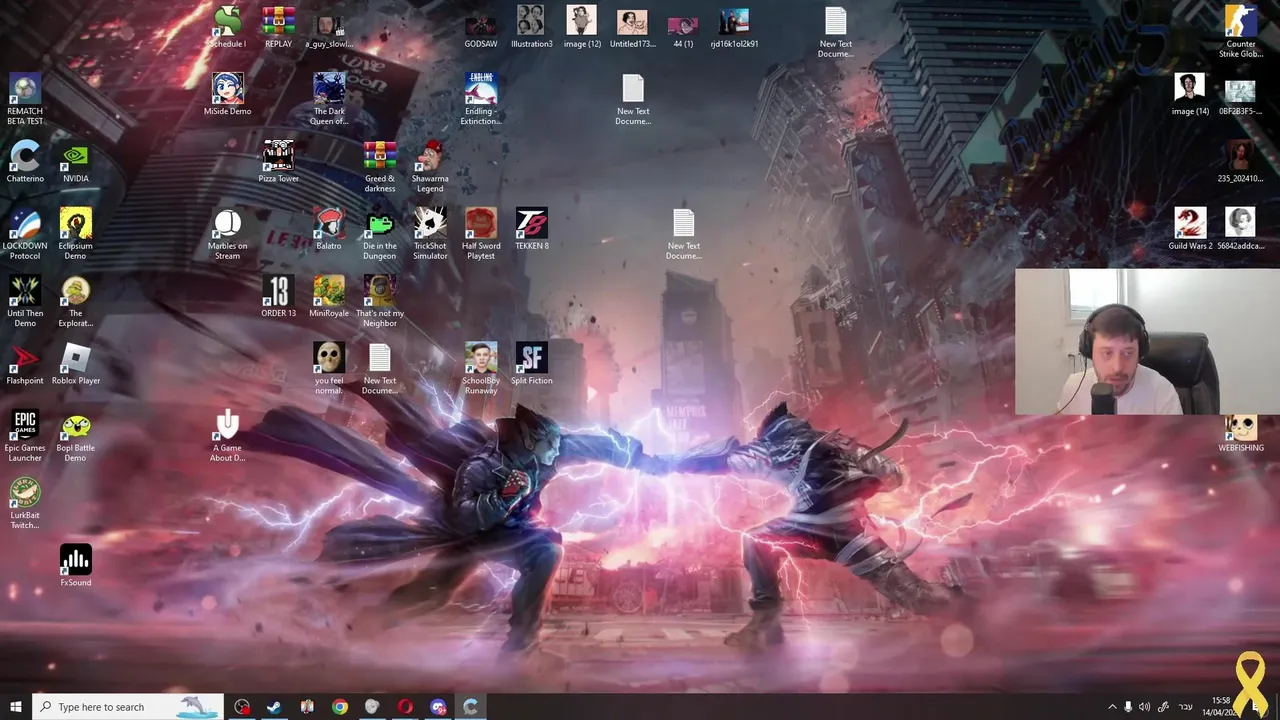Select That's not my Neighbor icon
The height and width of the screenshot is (720, 1280).
click(379, 300)
